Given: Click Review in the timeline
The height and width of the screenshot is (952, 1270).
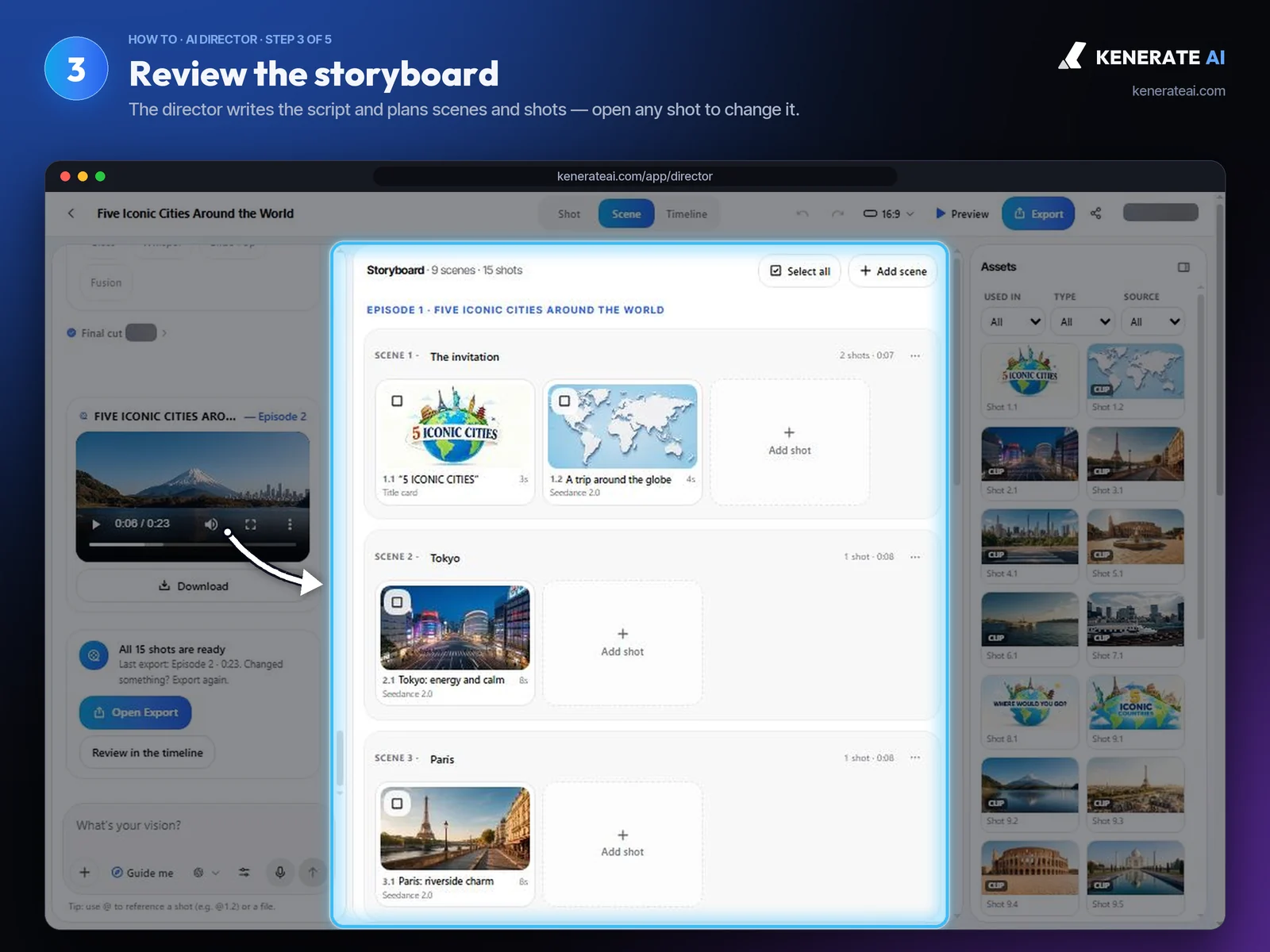Looking at the screenshot, I should click(148, 753).
